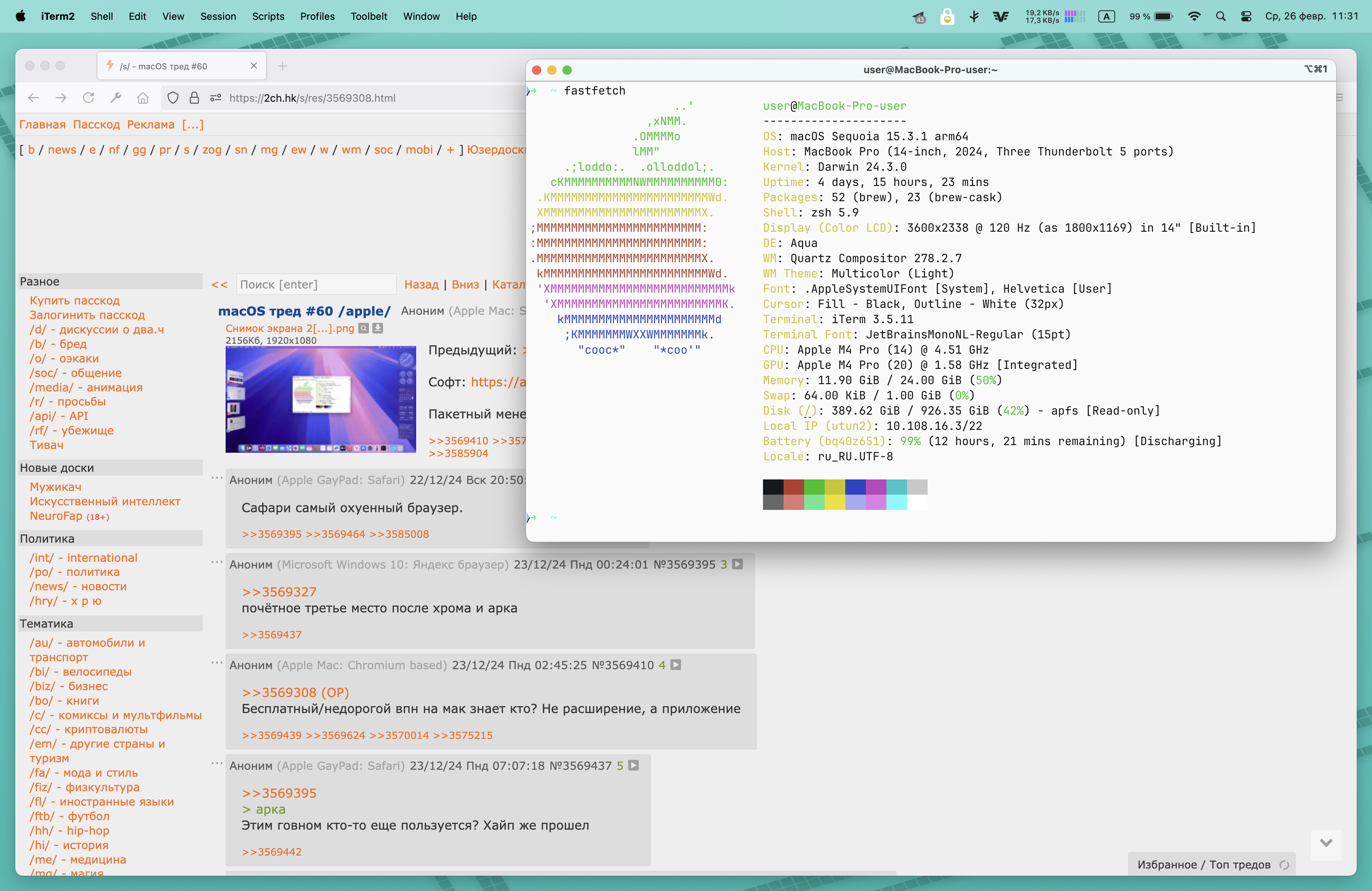Image resolution: width=1372 pixels, height=891 pixels.
Task: Open post menu for Сафари post
Action: [217, 477]
